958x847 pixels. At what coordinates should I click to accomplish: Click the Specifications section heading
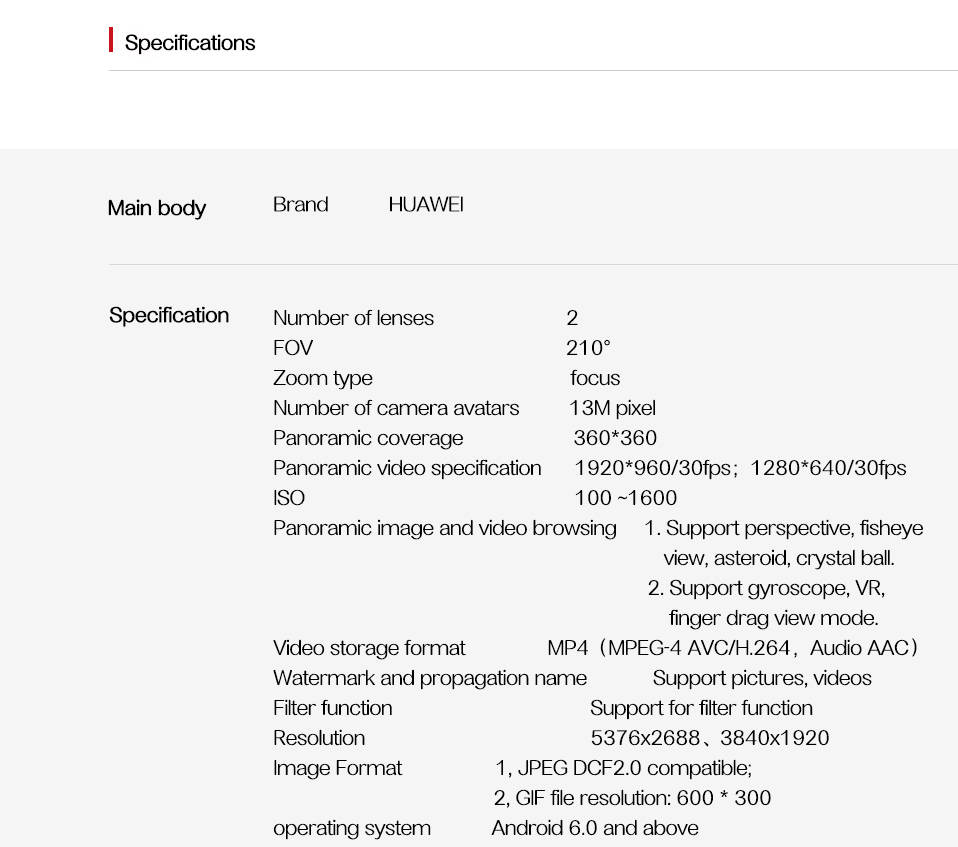point(190,43)
